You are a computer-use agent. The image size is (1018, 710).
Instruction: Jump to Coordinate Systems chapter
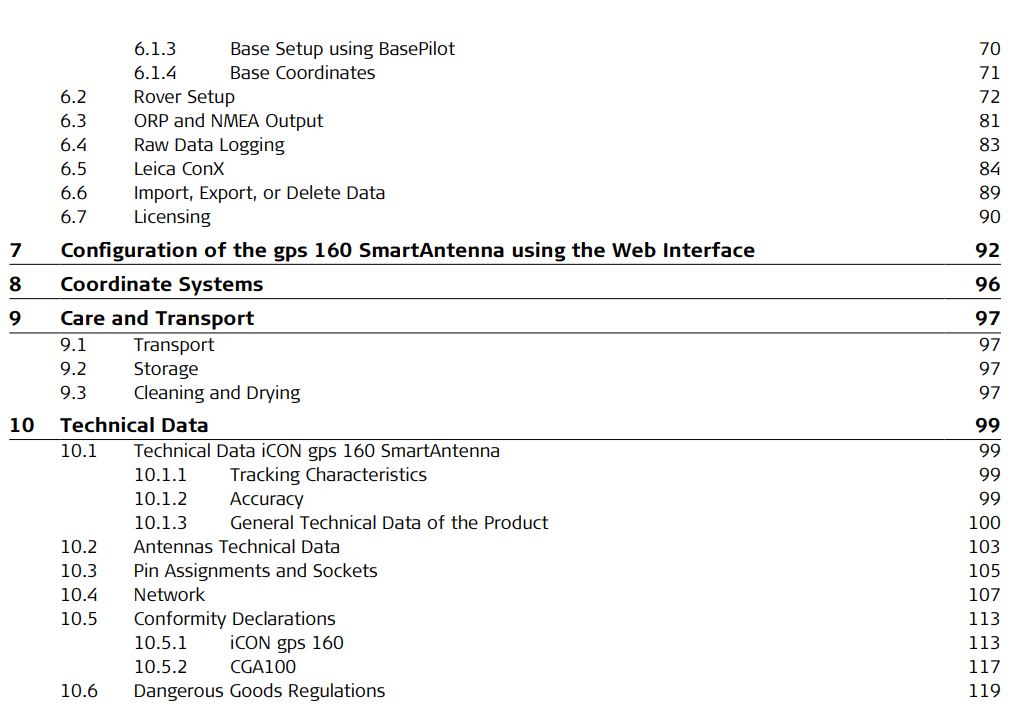click(161, 284)
